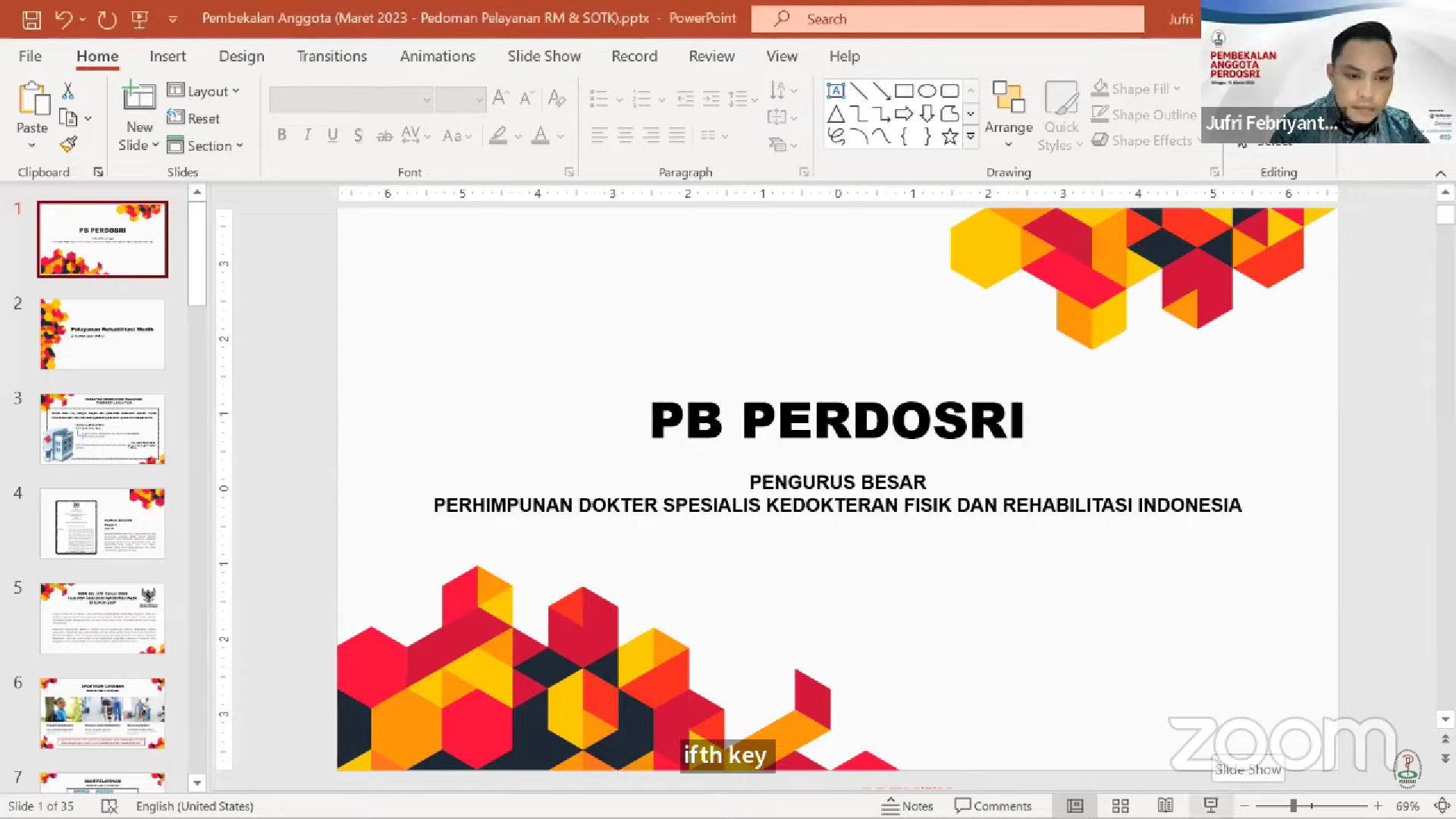This screenshot has width=1456, height=819.
Task: Click the zoom slider handle
Action: pyautogui.click(x=1294, y=806)
